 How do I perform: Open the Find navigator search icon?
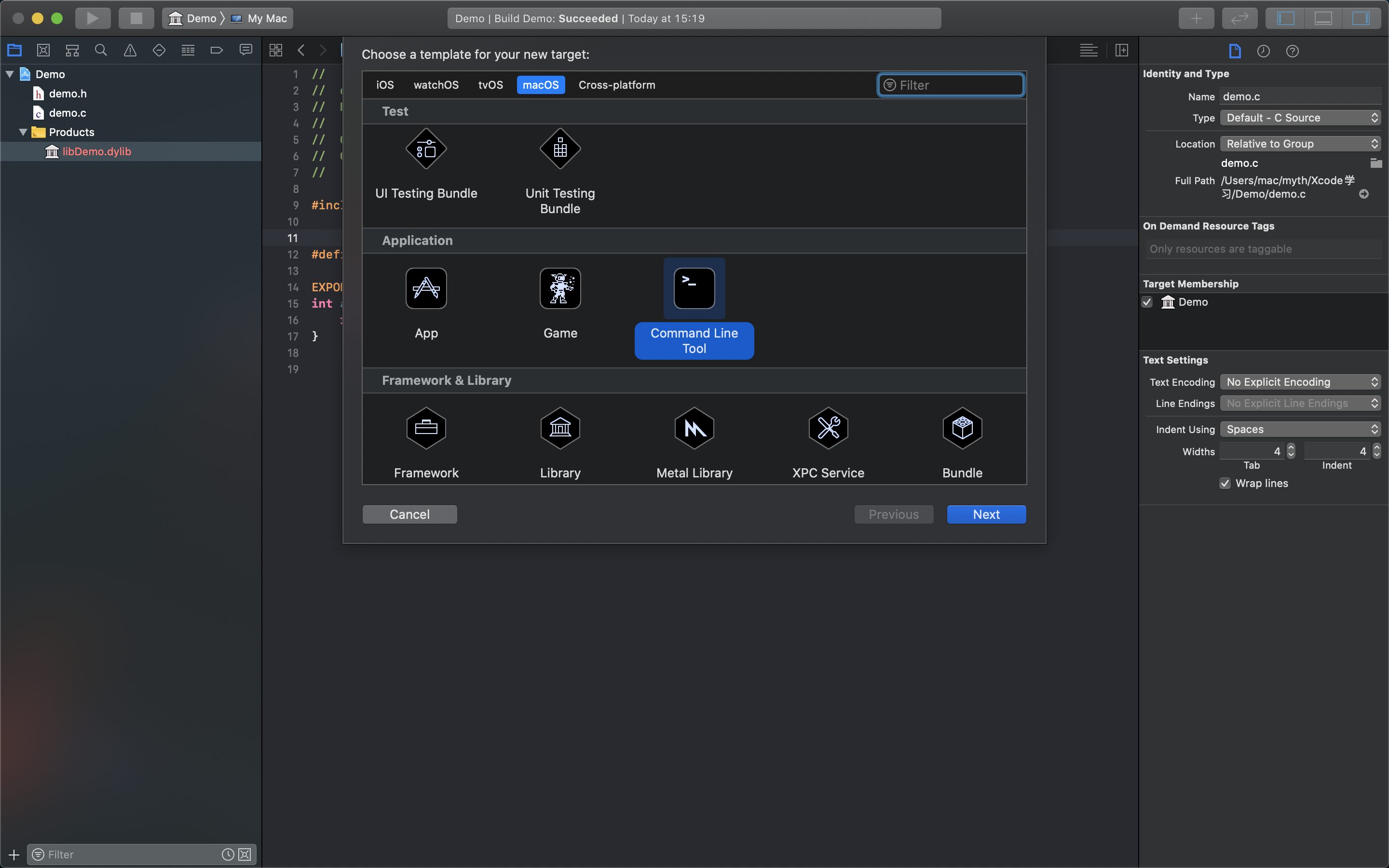point(101,51)
